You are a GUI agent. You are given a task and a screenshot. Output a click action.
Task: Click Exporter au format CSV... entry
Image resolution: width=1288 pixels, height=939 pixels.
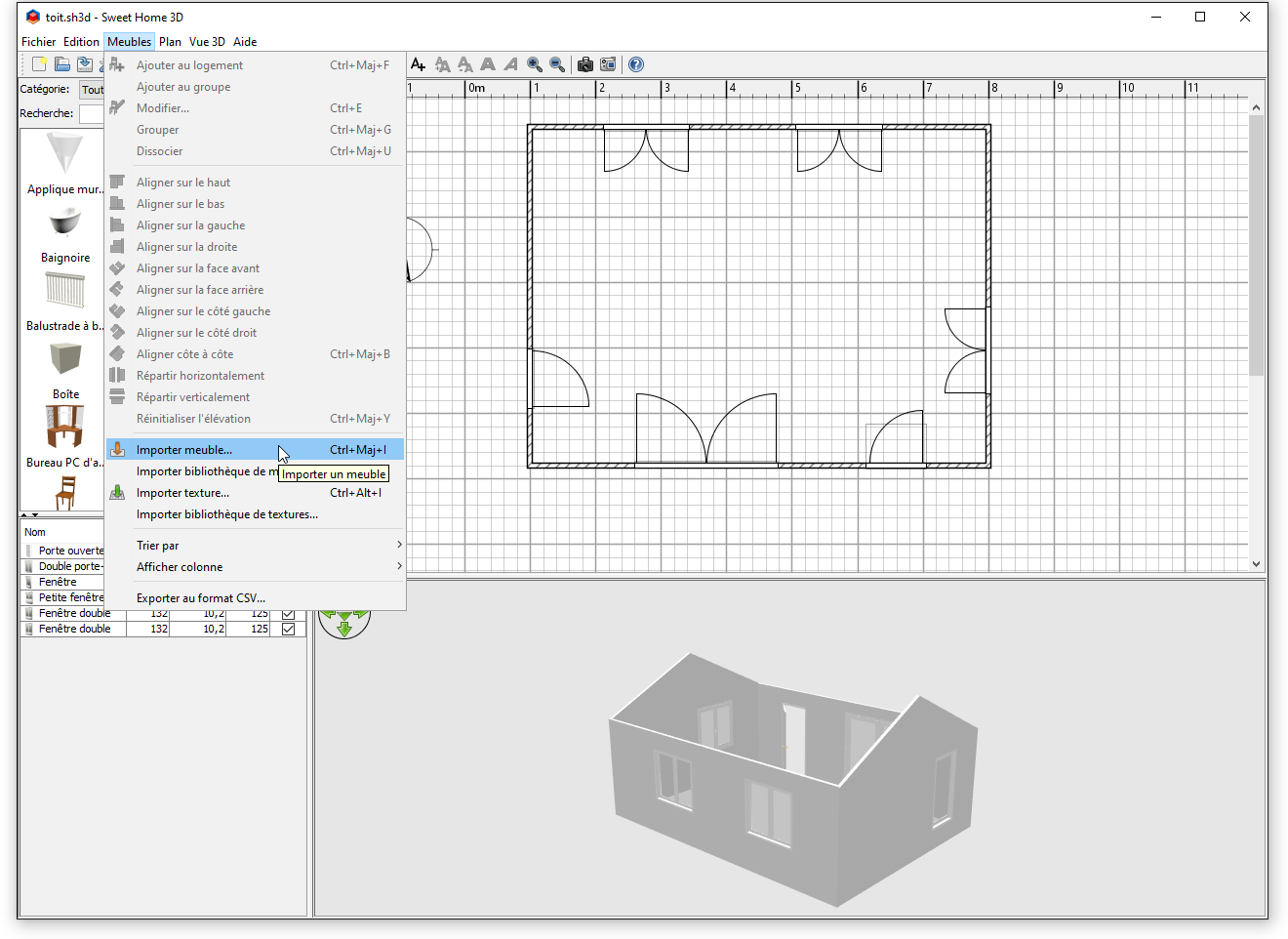[201, 598]
